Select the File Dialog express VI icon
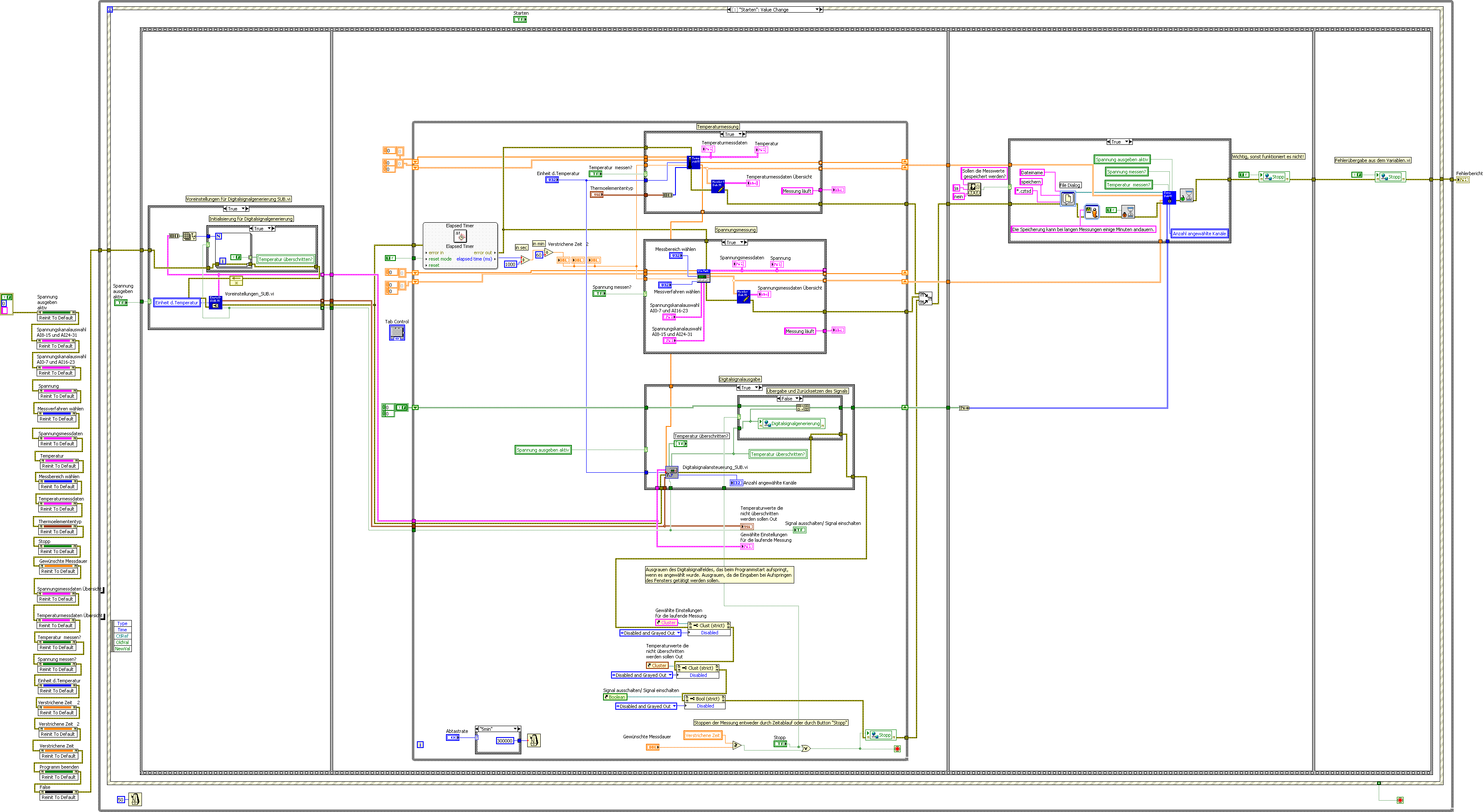1484x812 pixels. coord(1068,199)
